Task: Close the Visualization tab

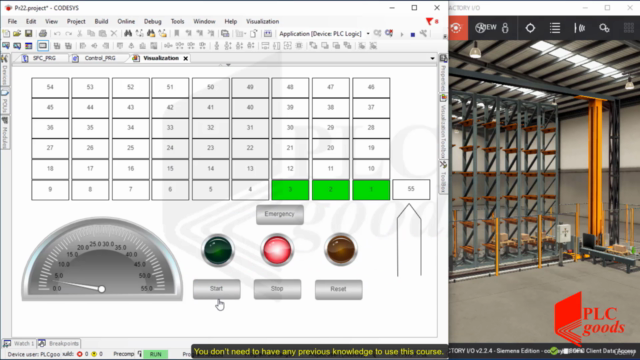Action: [x=186, y=58]
